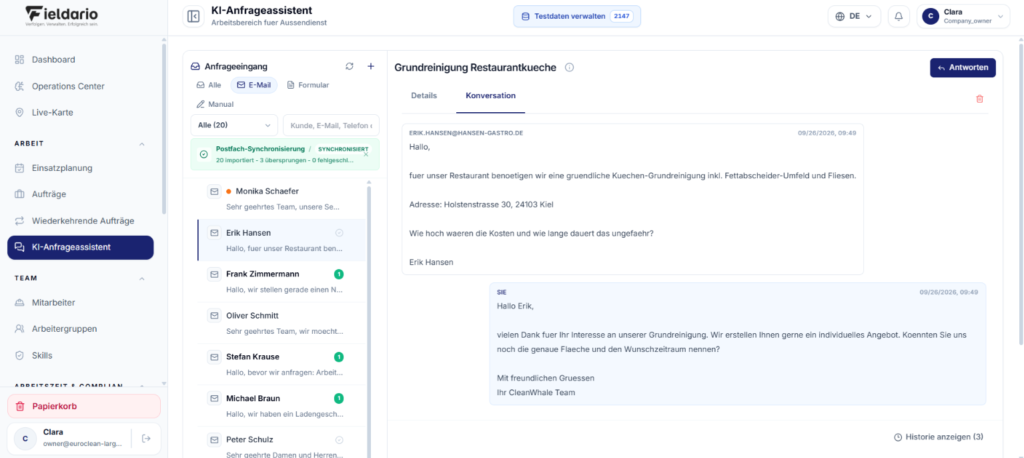Click the logout icon next to Clara
This screenshot has width=1024, height=458.
[146, 438]
